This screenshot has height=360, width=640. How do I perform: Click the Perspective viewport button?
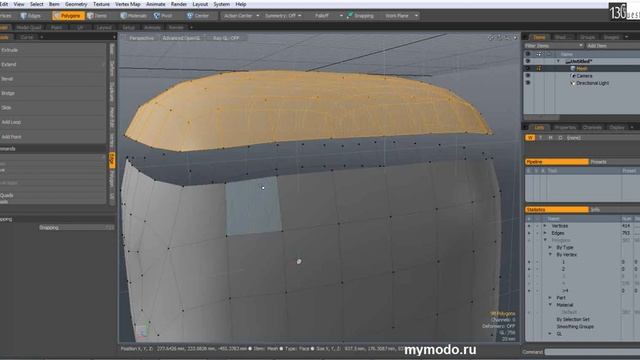[x=142, y=38]
